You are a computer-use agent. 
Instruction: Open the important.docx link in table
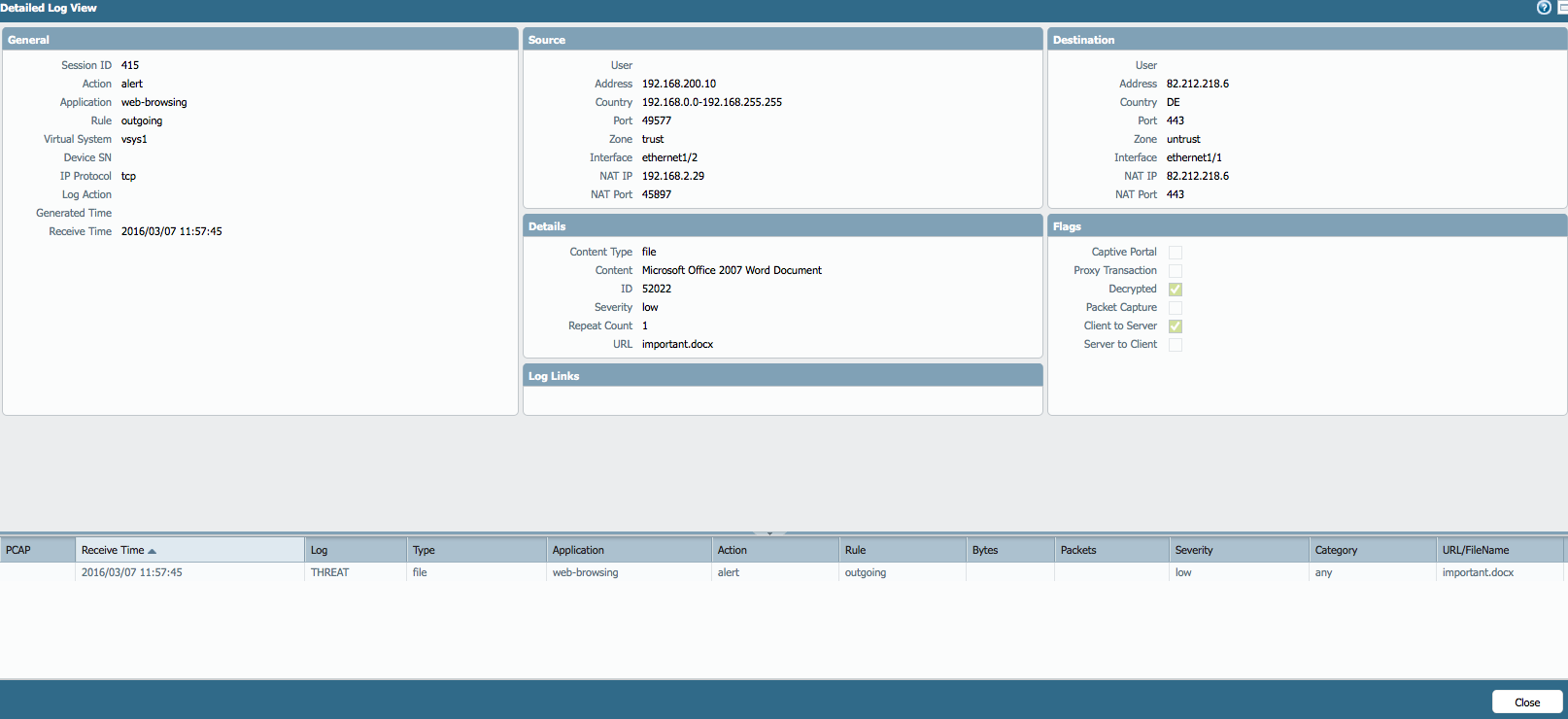click(x=1478, y=572)
